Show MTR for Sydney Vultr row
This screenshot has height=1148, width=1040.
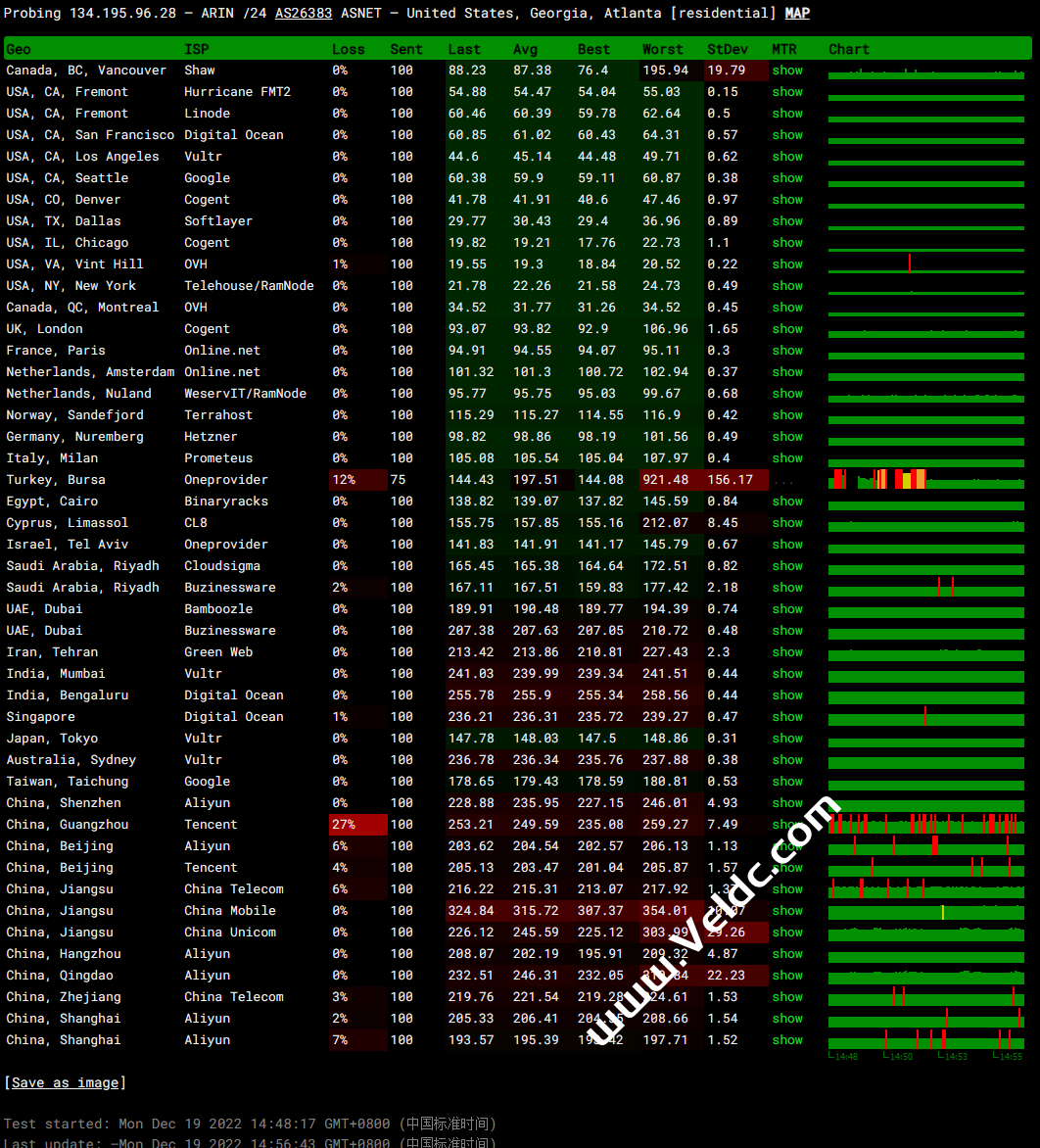click(786, 760)
